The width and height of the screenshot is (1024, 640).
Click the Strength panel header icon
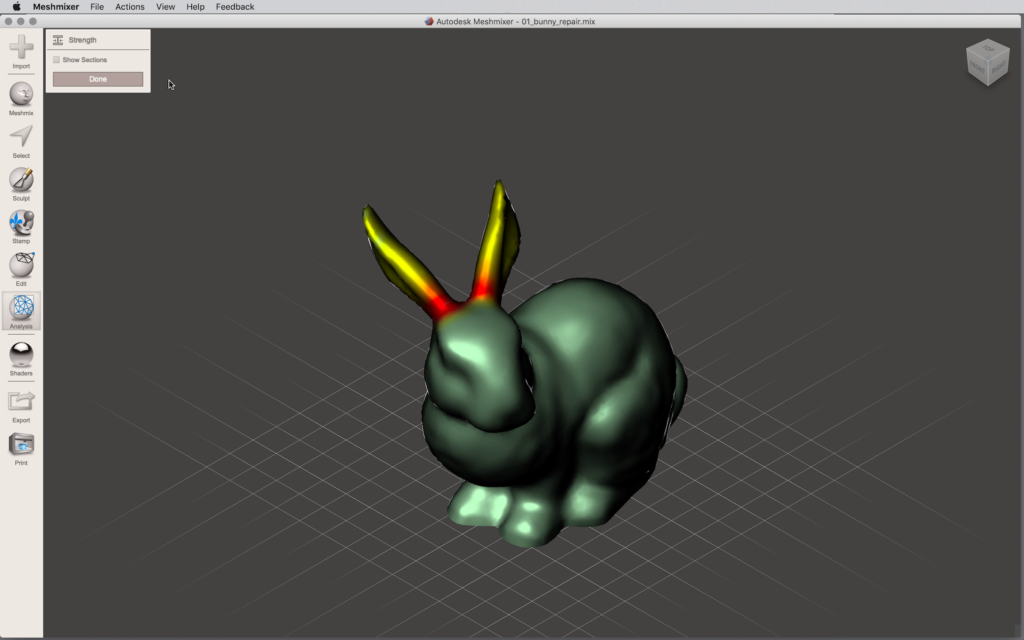pos(58,40)
